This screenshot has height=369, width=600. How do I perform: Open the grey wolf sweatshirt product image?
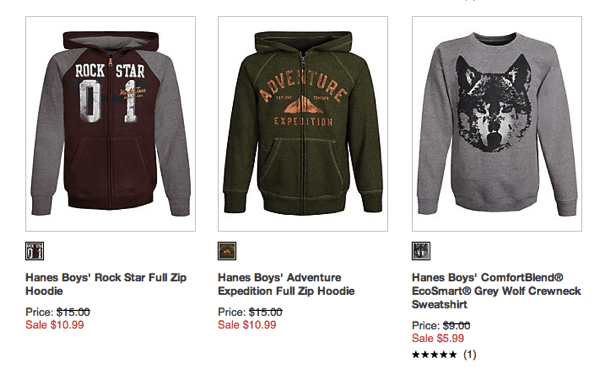pos(497,124)
